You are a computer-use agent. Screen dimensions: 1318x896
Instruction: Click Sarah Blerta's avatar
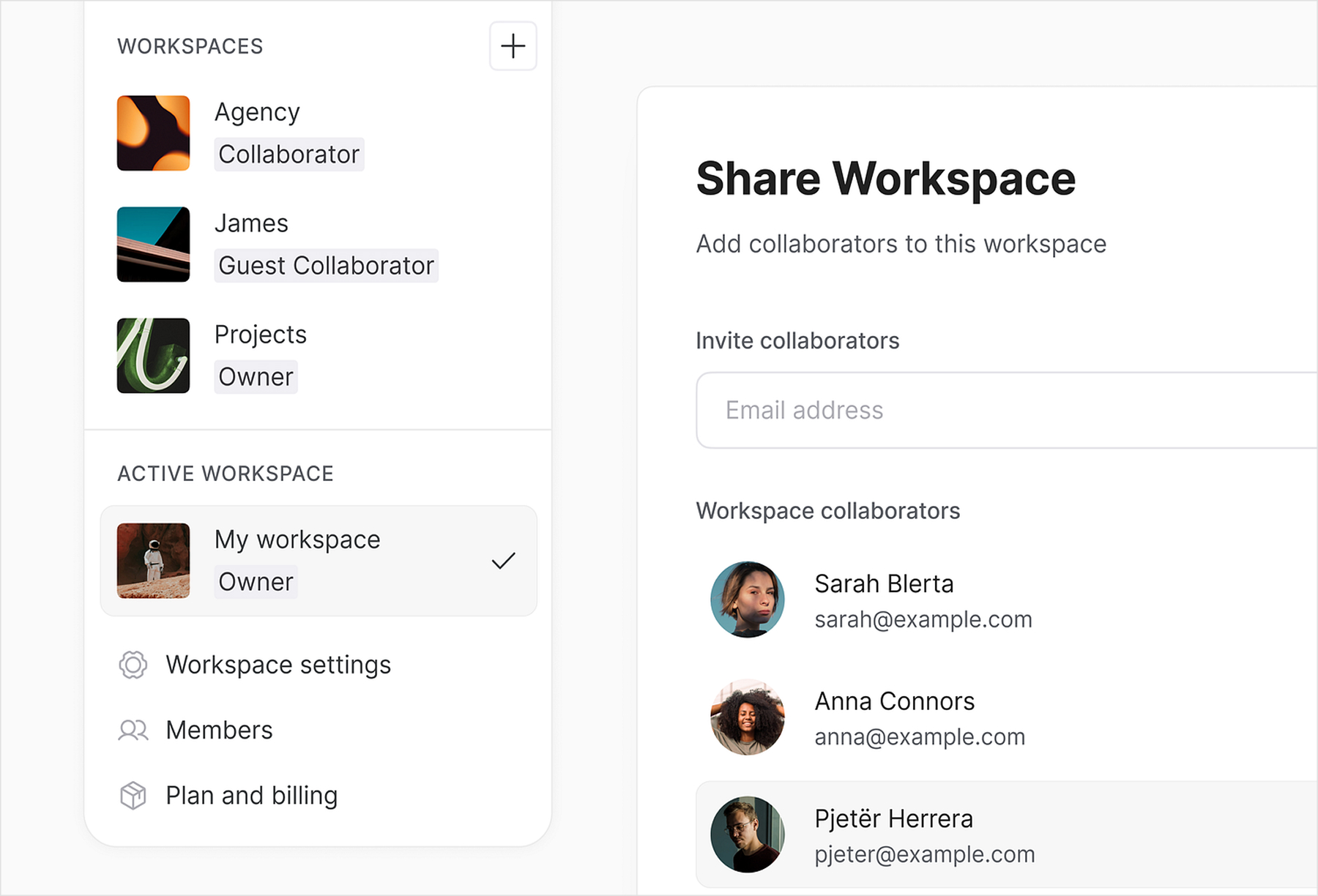748,600
